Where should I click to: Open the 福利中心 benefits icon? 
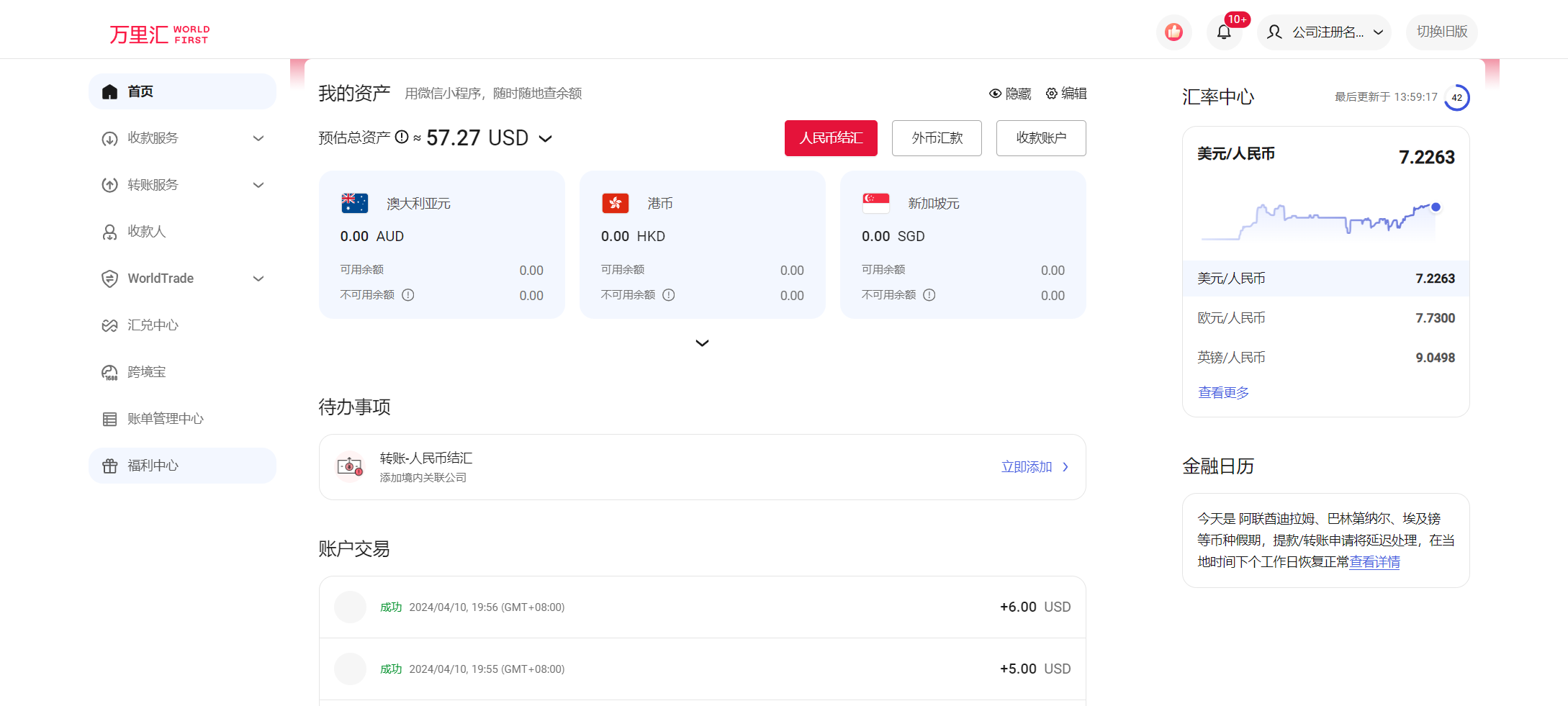tap(109, 465)
